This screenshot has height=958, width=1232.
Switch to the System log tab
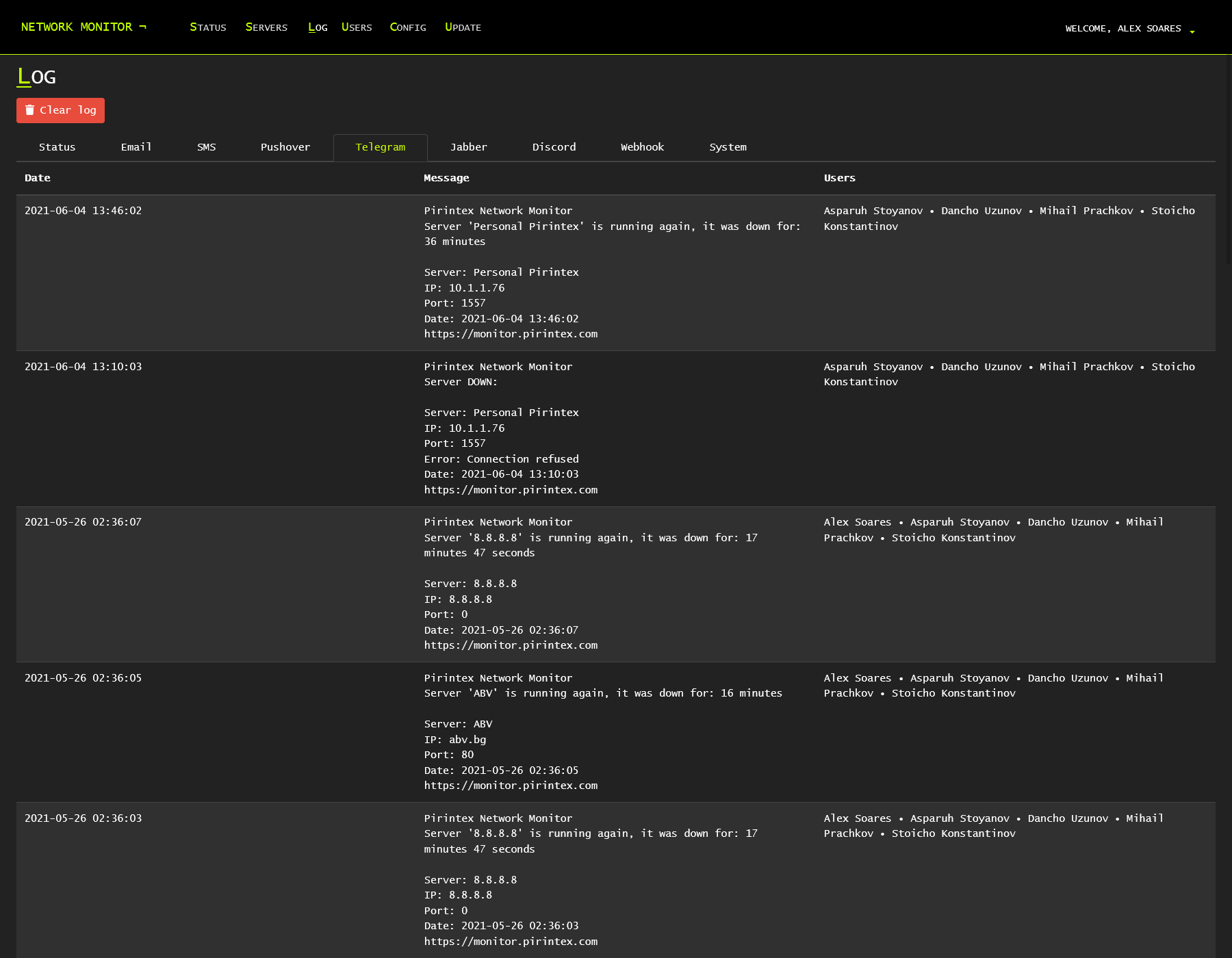pyautogui.click(x=728, y=147)
